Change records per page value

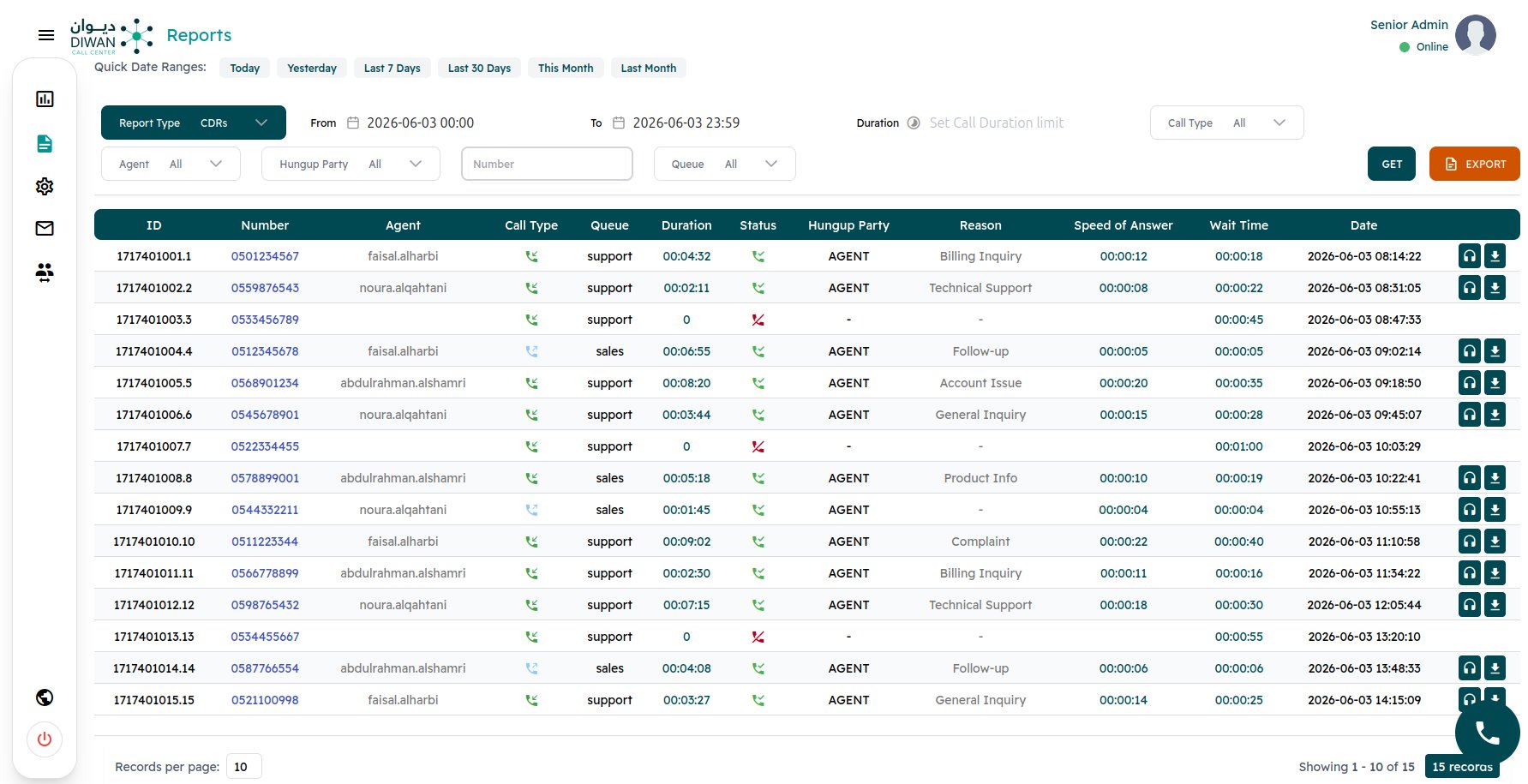tap(244, 767)
